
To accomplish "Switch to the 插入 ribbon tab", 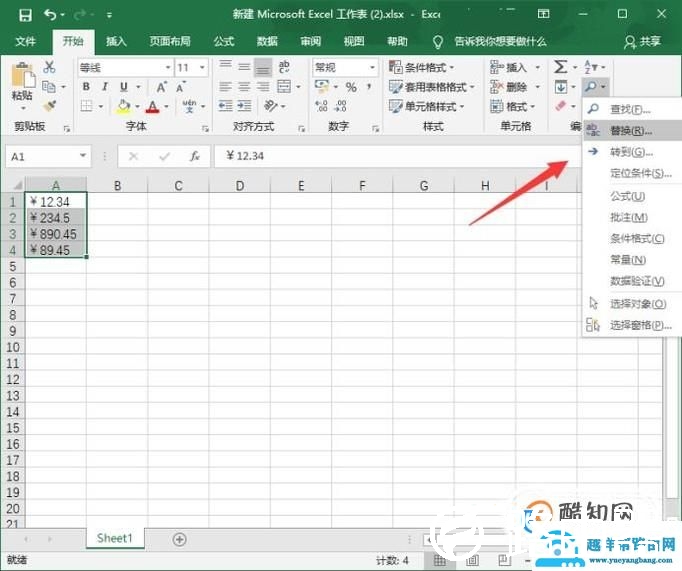I will 116,41.
